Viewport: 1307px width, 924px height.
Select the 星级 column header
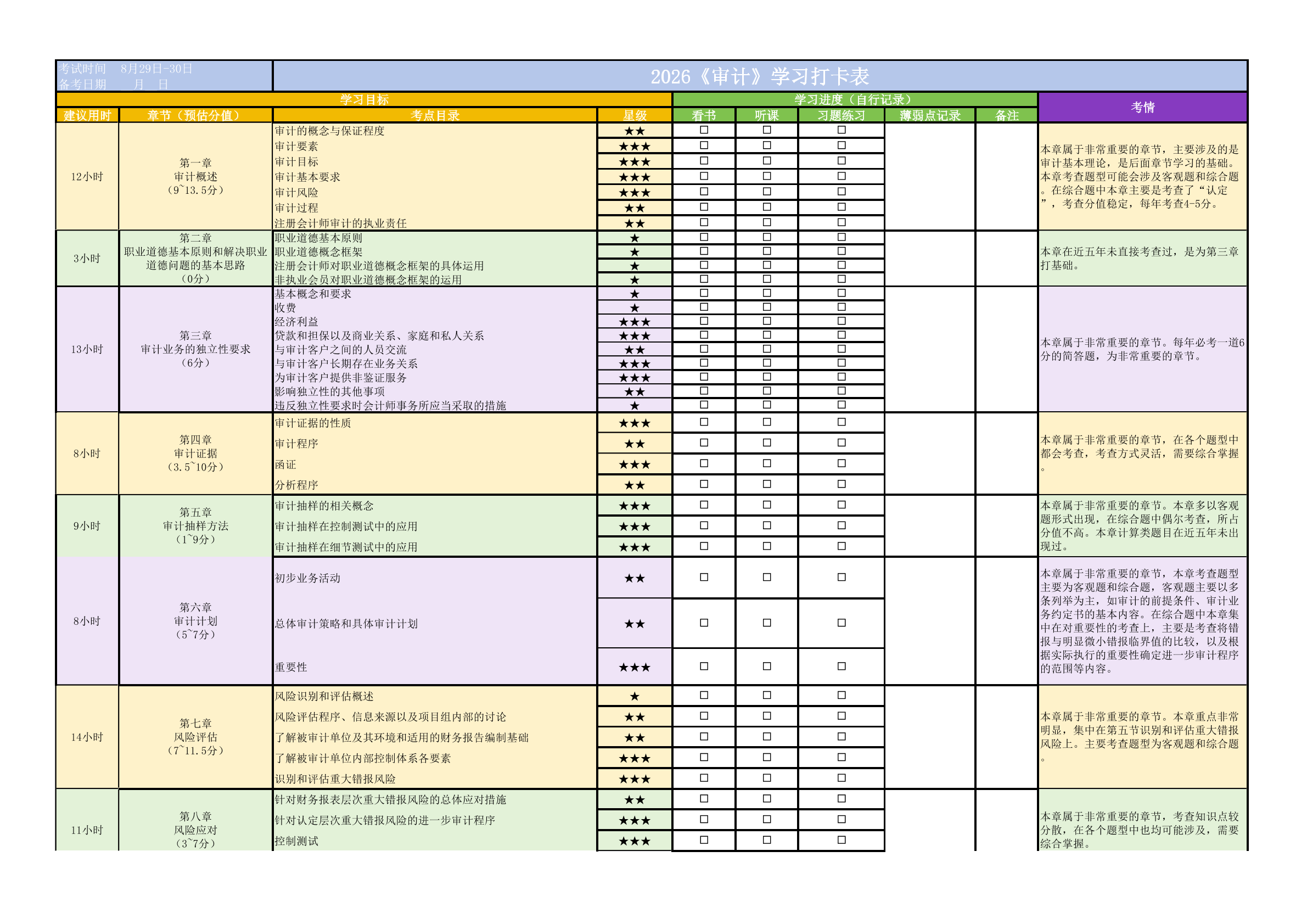click(x=634, y=116)
